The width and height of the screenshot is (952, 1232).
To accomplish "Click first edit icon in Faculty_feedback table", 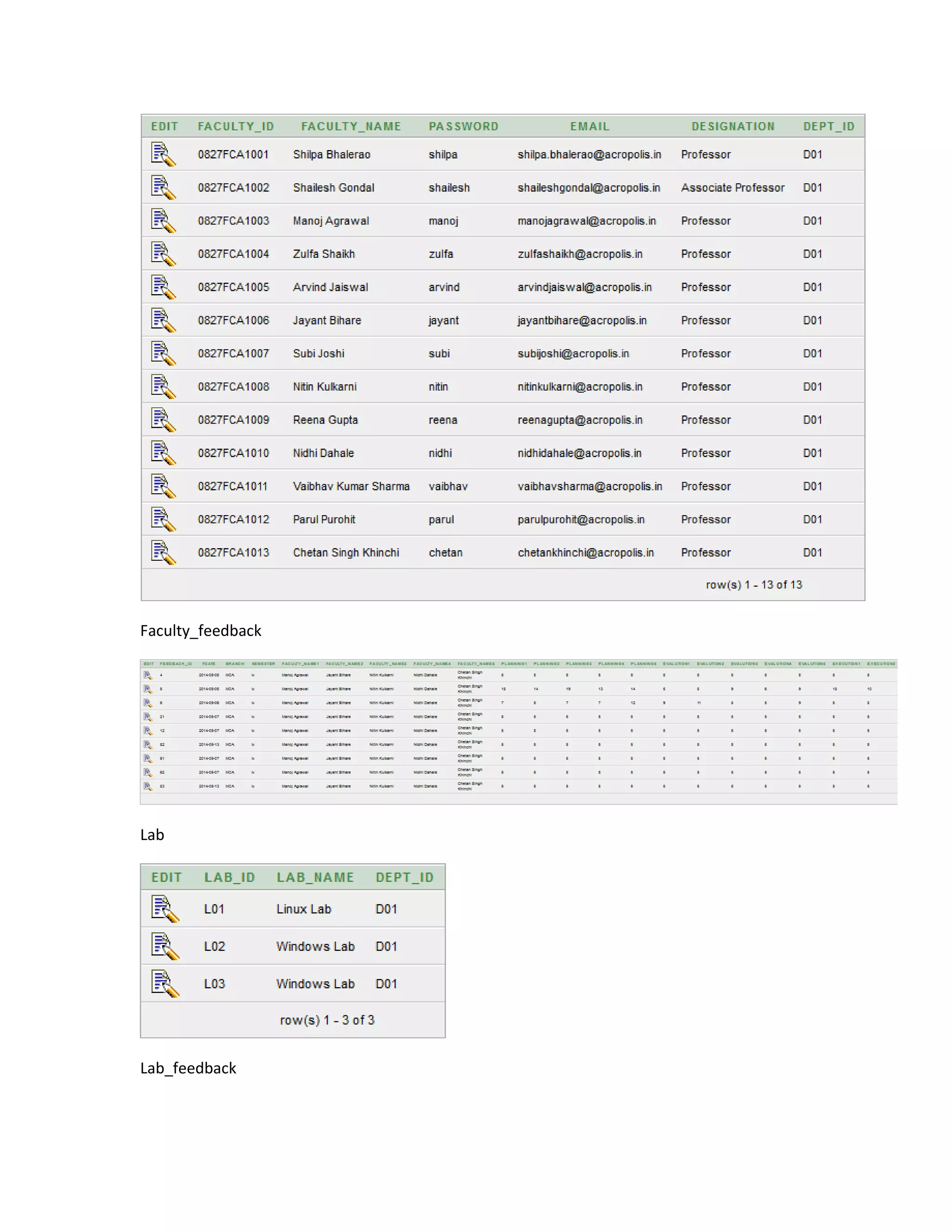I will 148,675.
